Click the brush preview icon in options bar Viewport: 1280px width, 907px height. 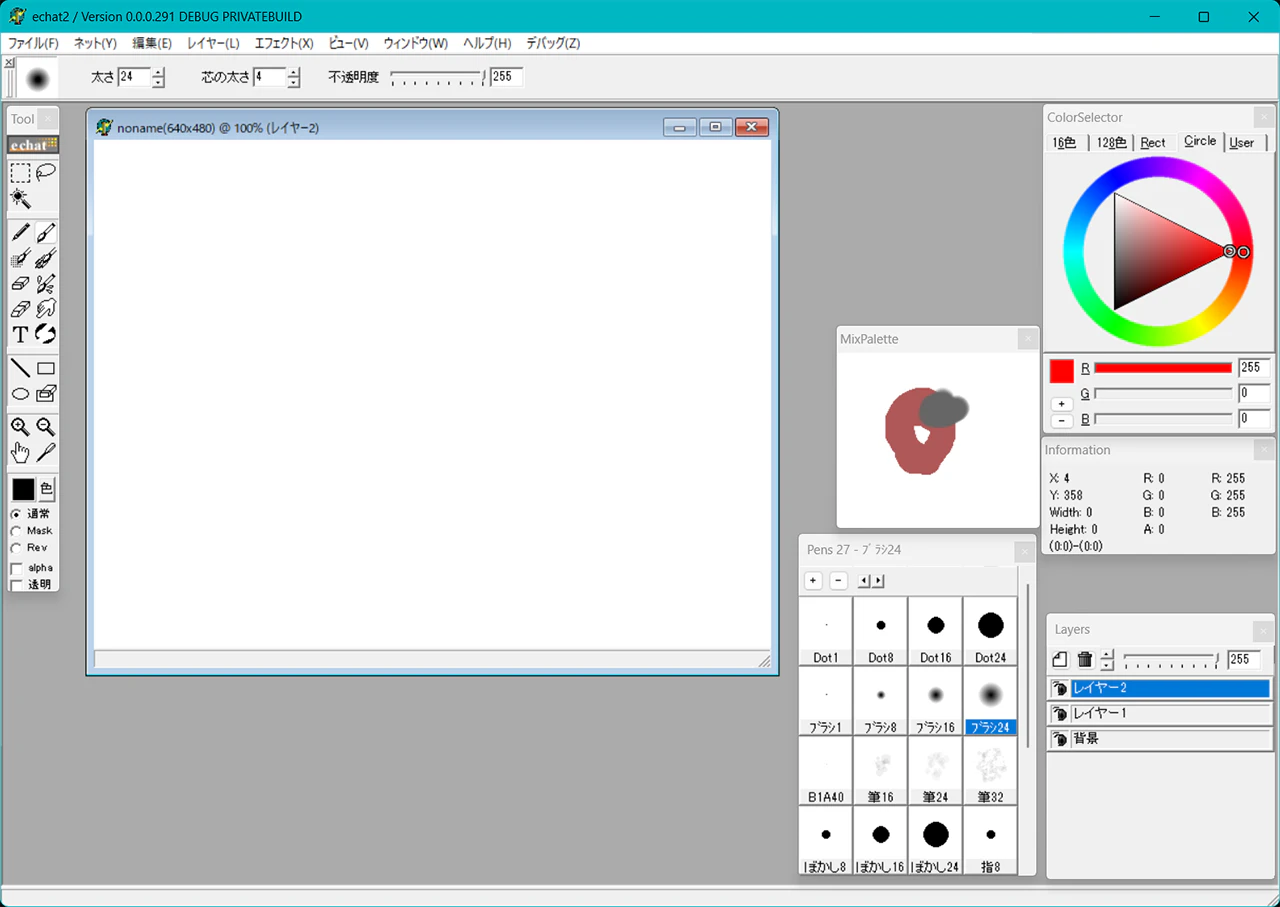[38, 78]
